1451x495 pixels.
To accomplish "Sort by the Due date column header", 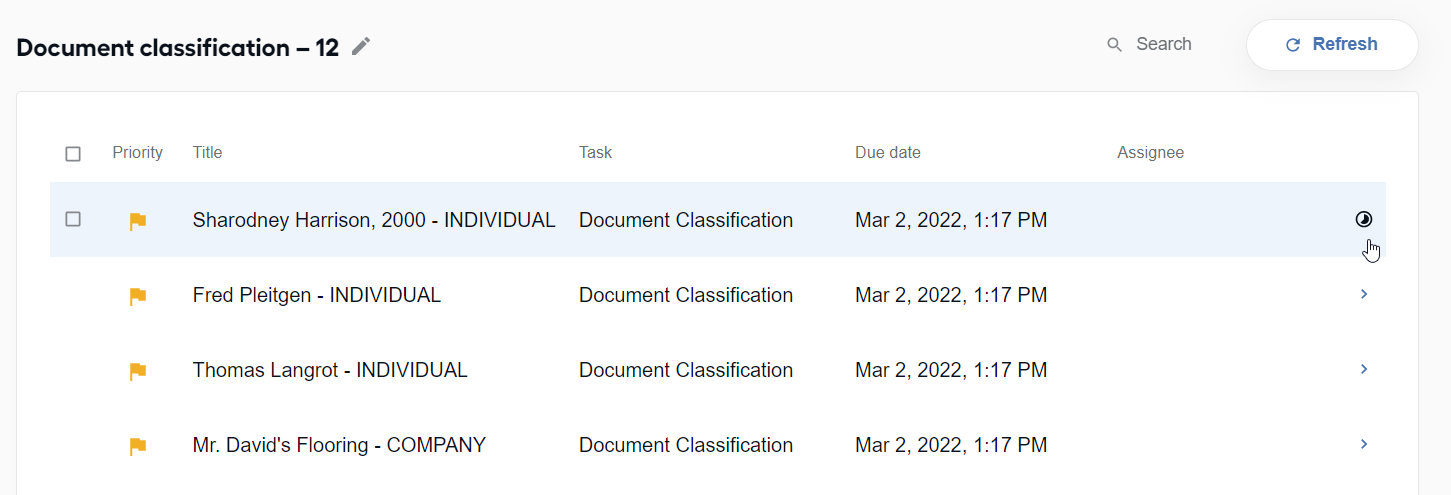I will tap(888, 152).
